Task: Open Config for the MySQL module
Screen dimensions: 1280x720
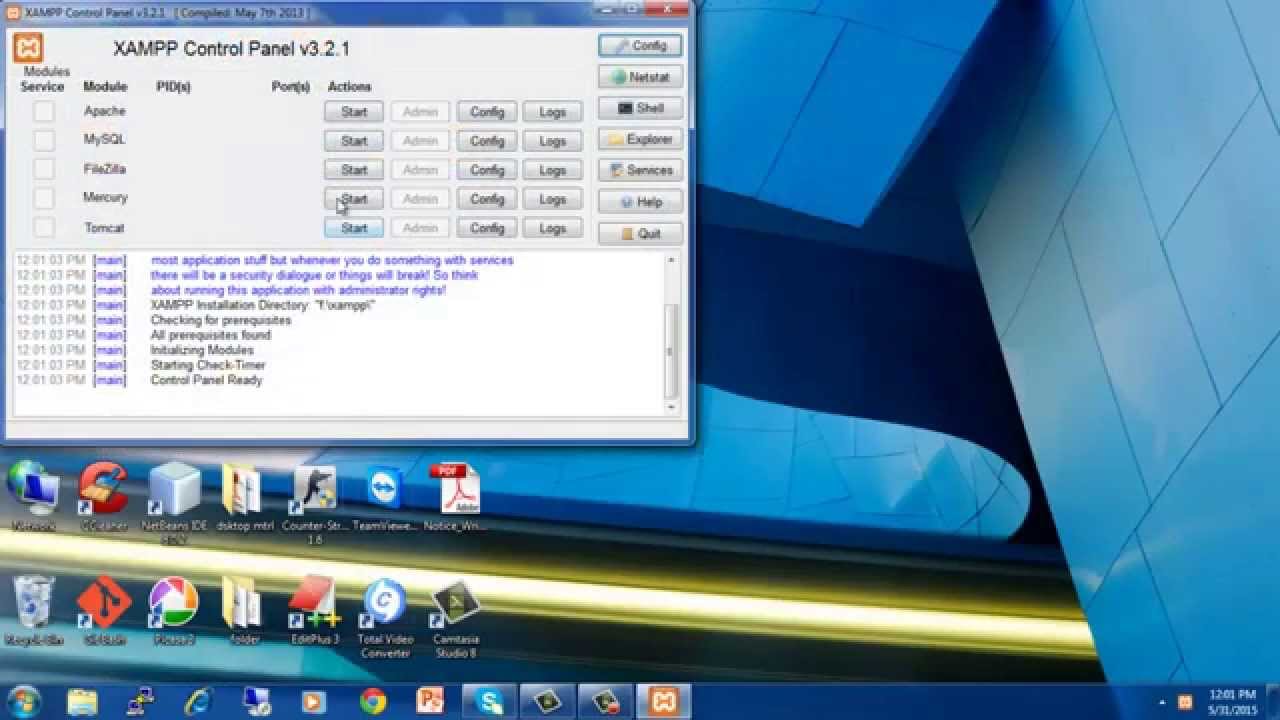Action: click(x=487, y=141)
